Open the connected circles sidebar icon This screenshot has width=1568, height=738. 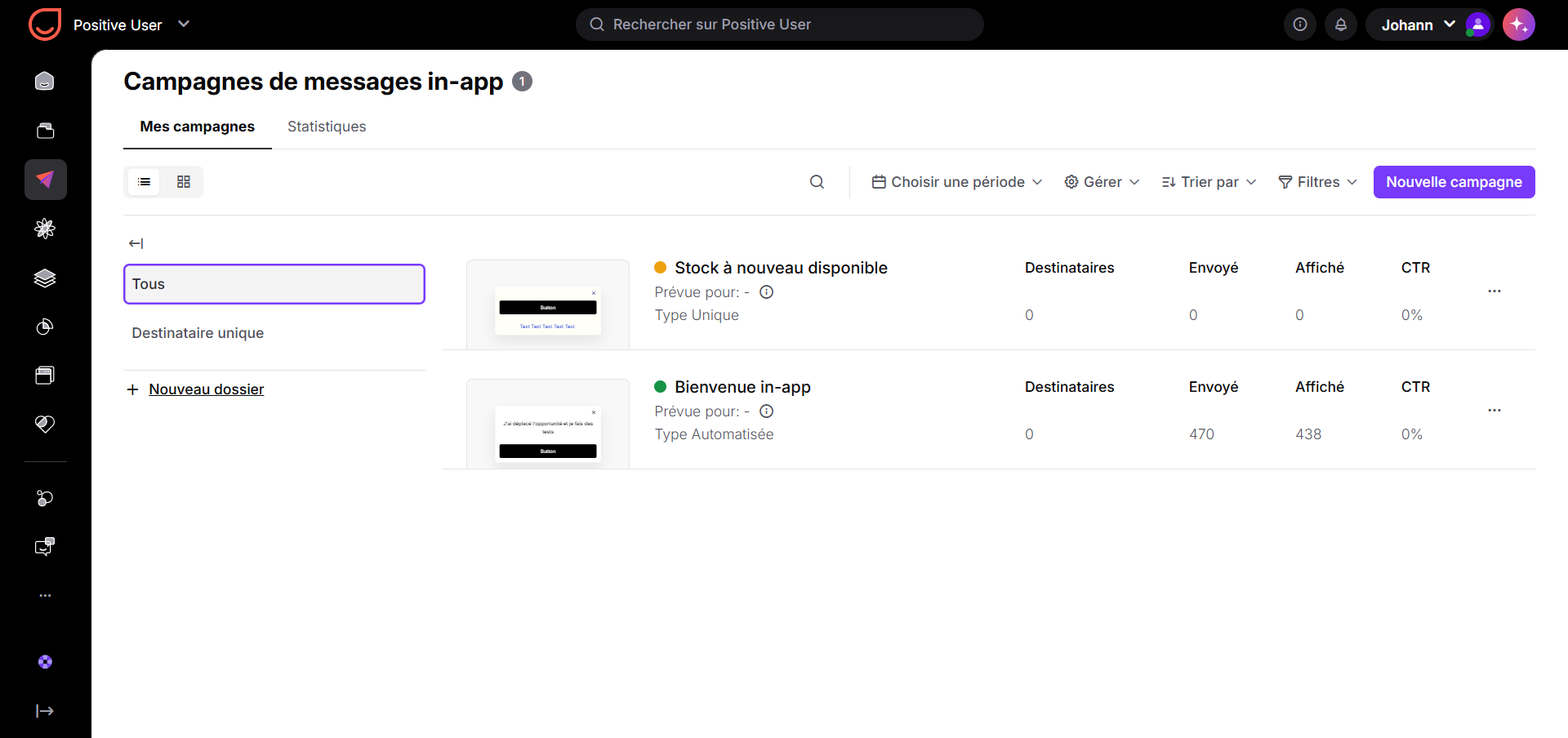(45, 498)
